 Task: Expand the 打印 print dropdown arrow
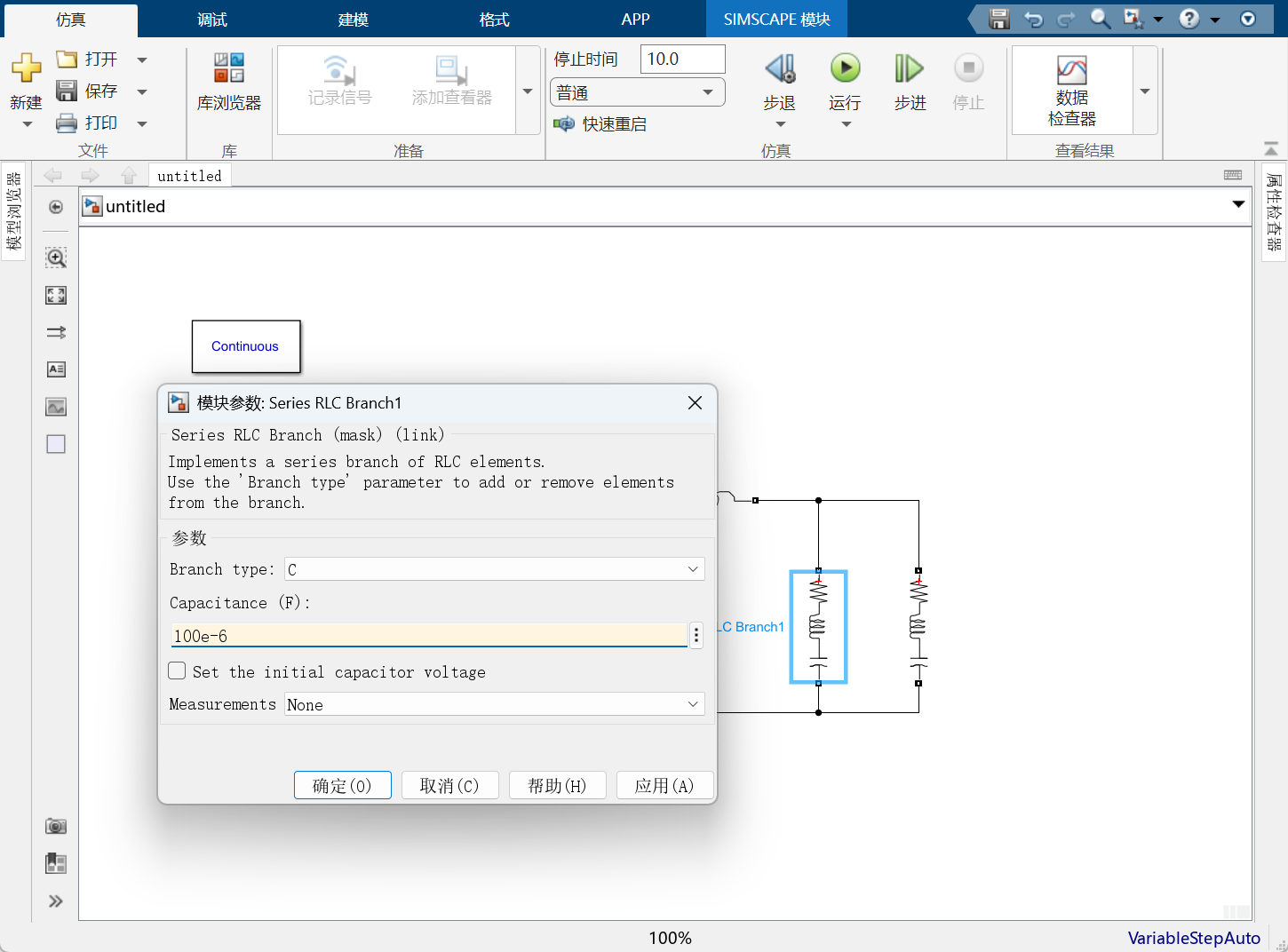[142, 123]
